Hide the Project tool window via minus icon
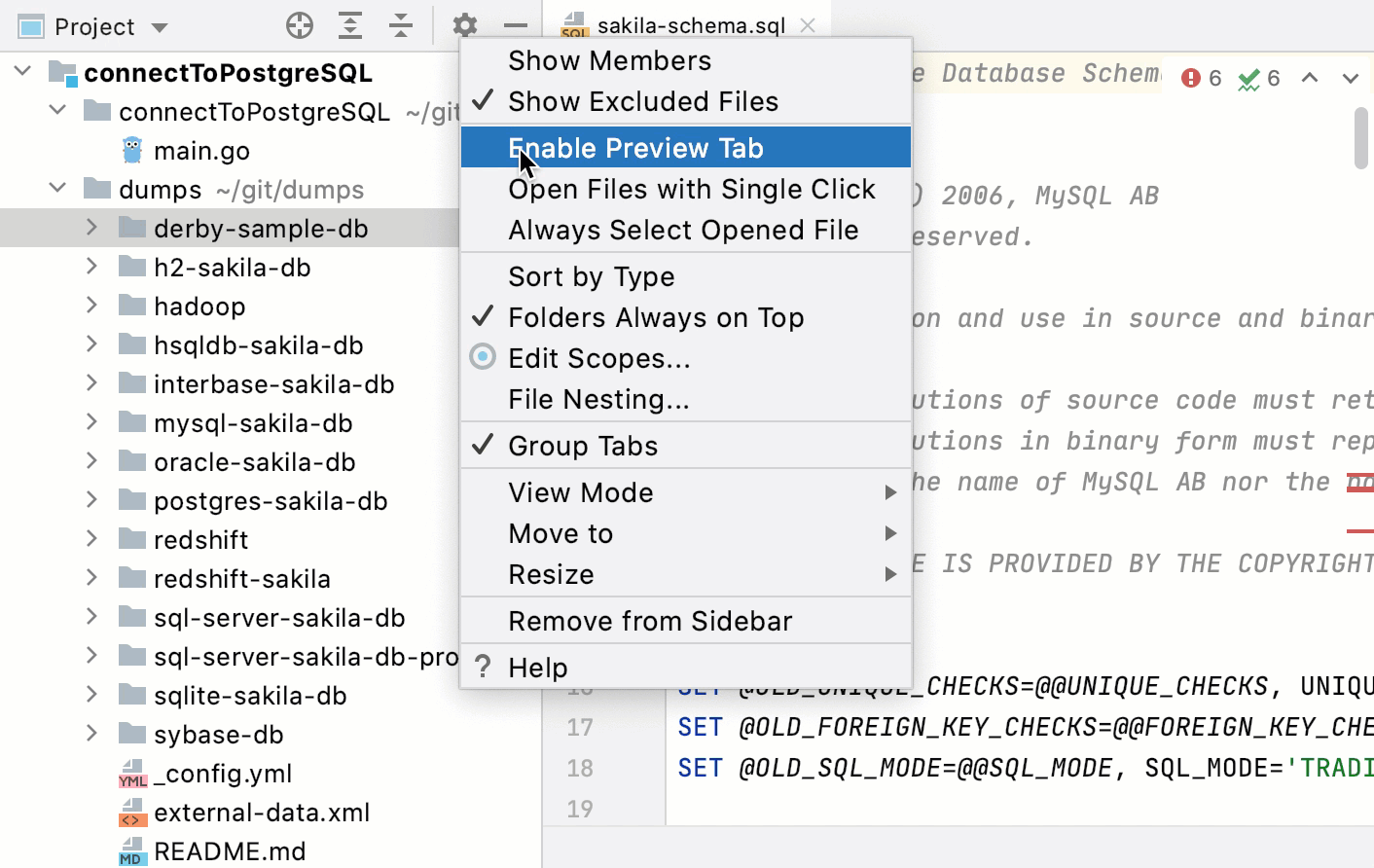 [x=516, y=26]
